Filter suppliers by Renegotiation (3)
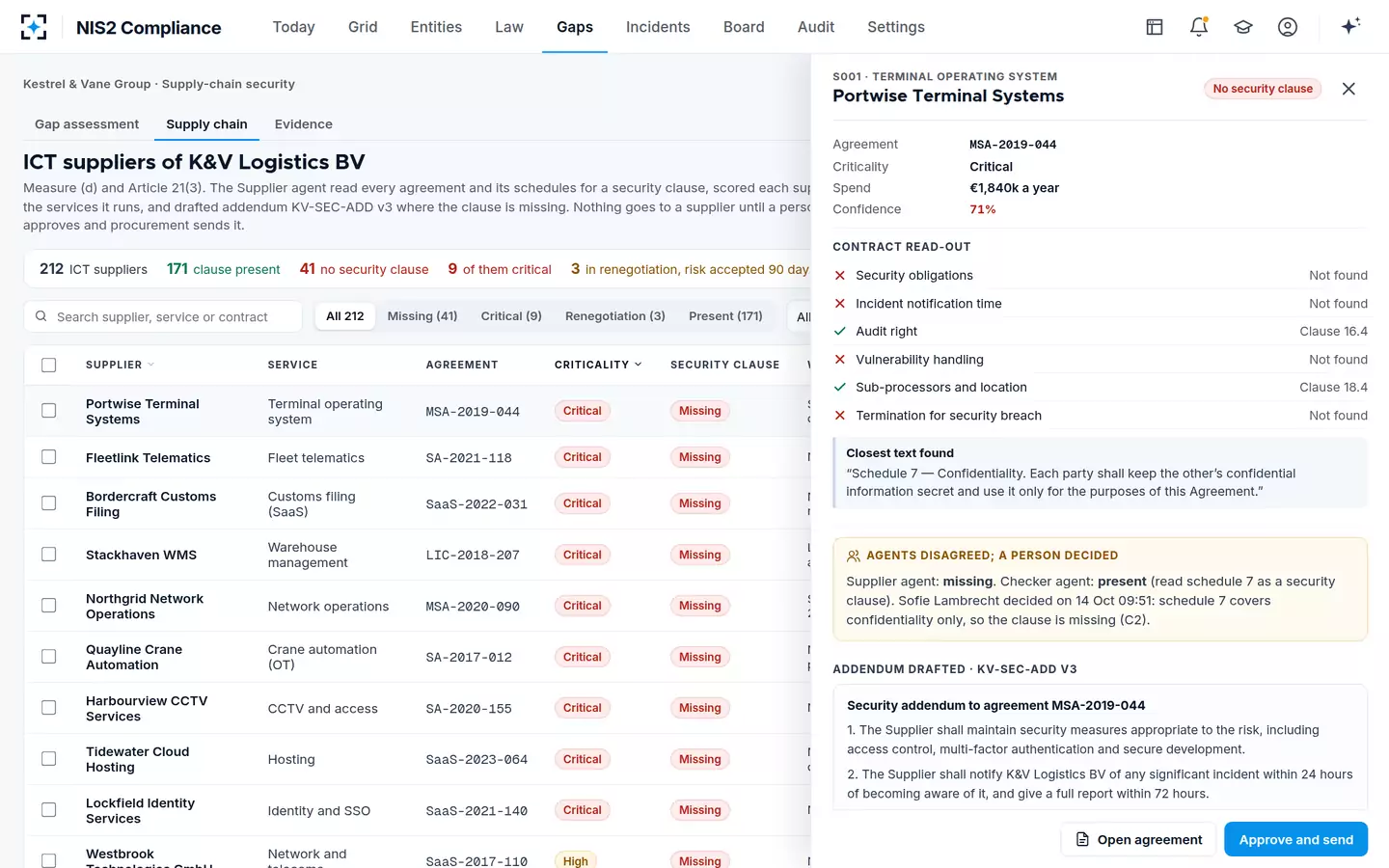This screenshot has width=1389, height=868. 615,316
